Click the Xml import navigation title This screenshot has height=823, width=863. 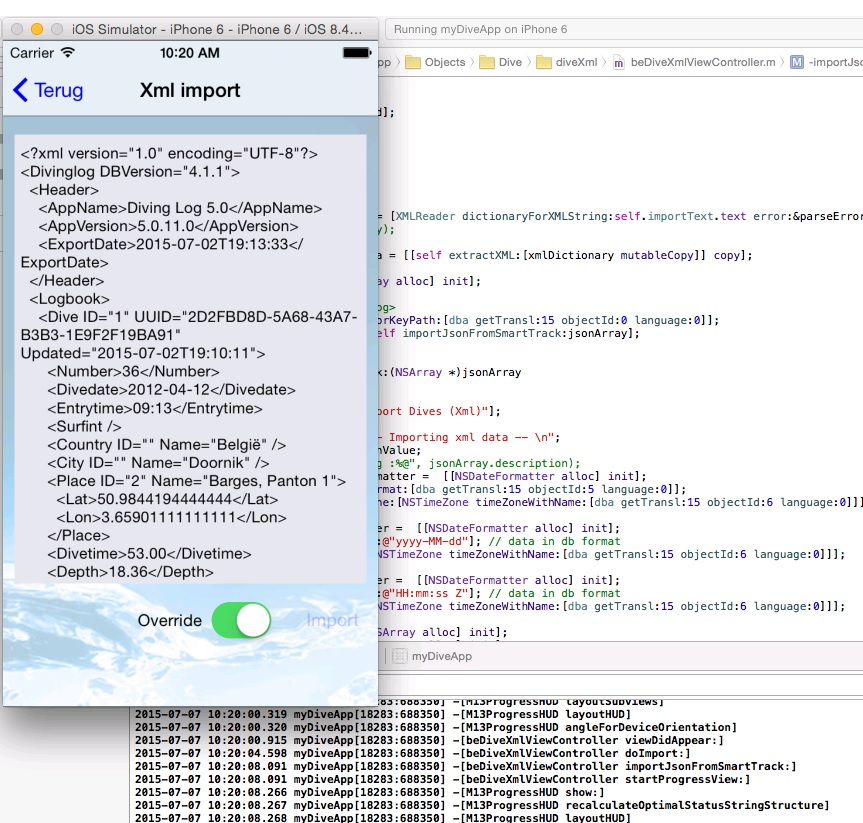click(x=190, y=90)
